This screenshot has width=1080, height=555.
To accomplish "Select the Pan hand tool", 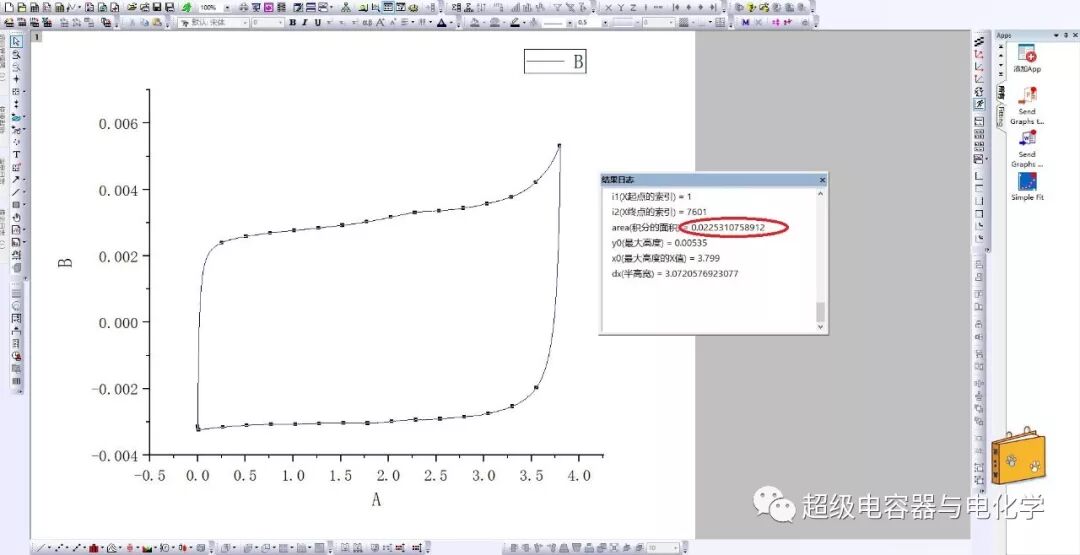I will pos(17,217).
